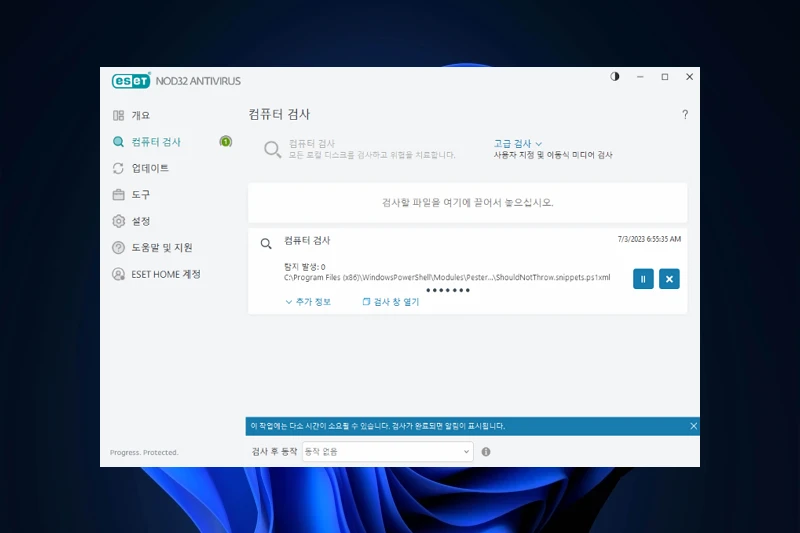
Task: Click the question mark help icon
Action: (685, 114)
